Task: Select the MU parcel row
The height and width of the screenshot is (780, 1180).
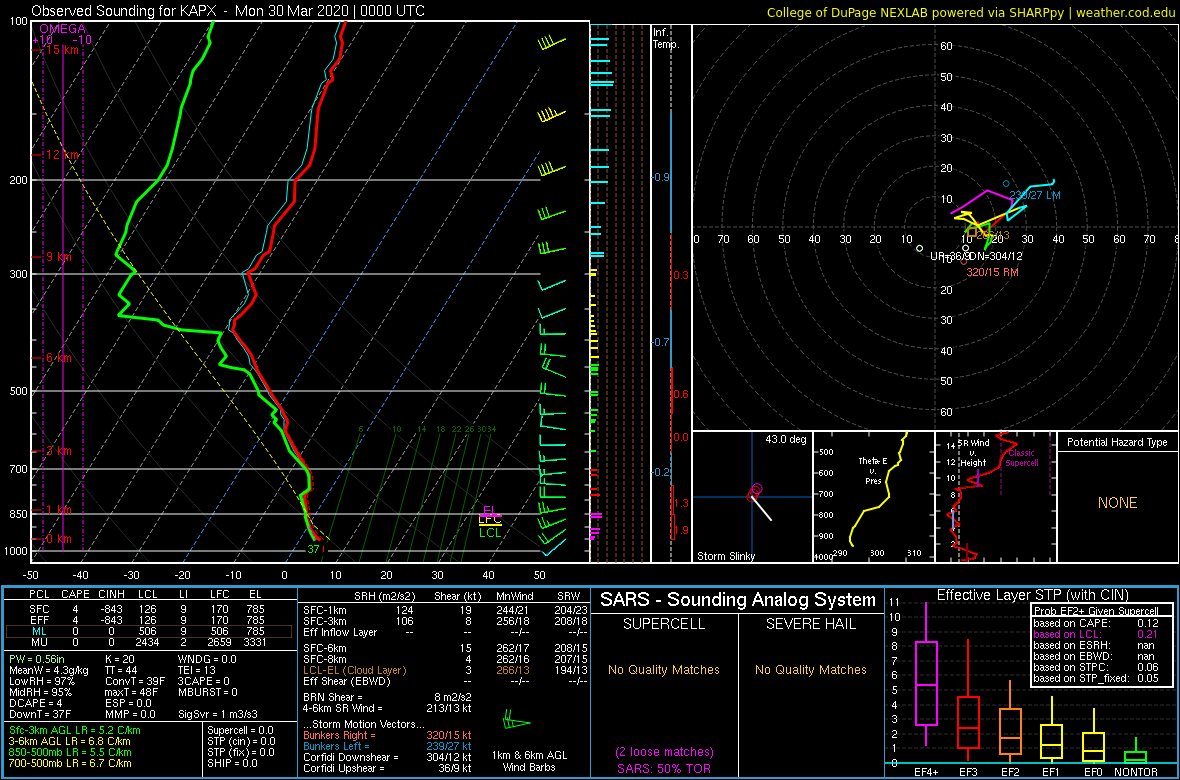Action: pyautogui.click(x=150, y=641)
